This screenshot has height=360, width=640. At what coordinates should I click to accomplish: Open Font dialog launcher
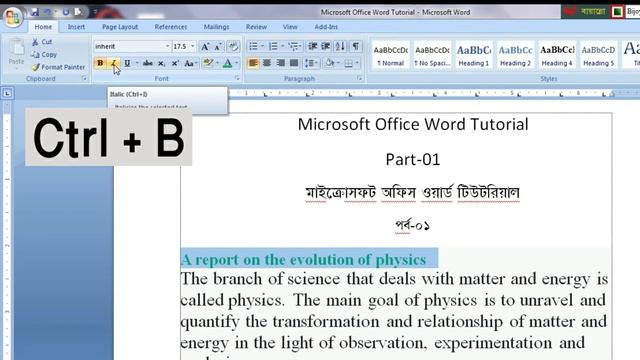pyautogui.click(x=237, y=78)
